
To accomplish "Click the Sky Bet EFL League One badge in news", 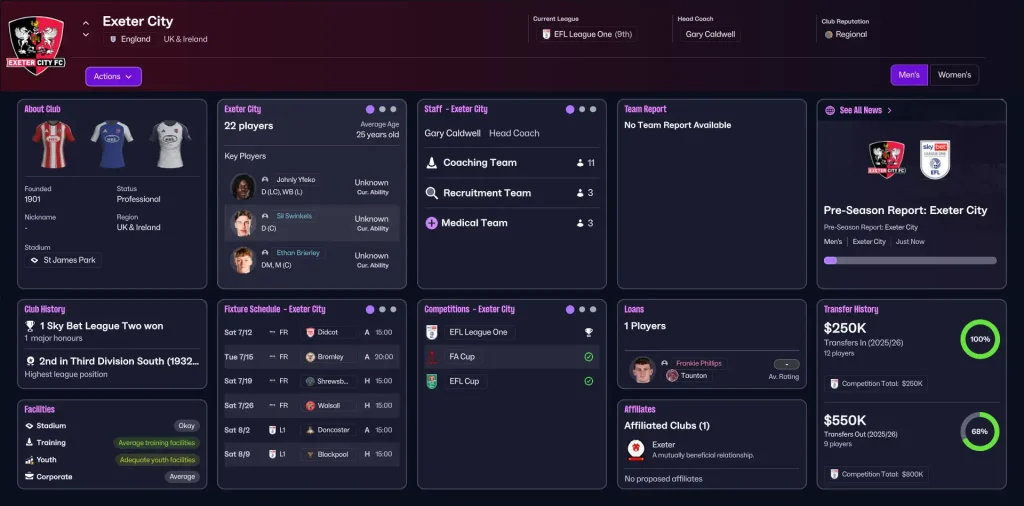I will [935, 159].
